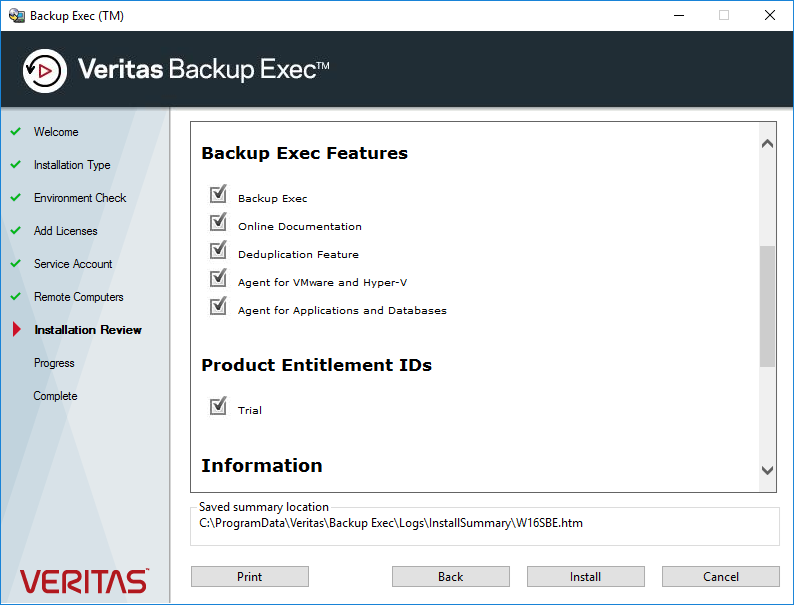The width and height of the screenshot is (794, 605).
Task: Click the red VERITAS logo at bottom left
Action: pyautogui.click(x=84, y=581)
